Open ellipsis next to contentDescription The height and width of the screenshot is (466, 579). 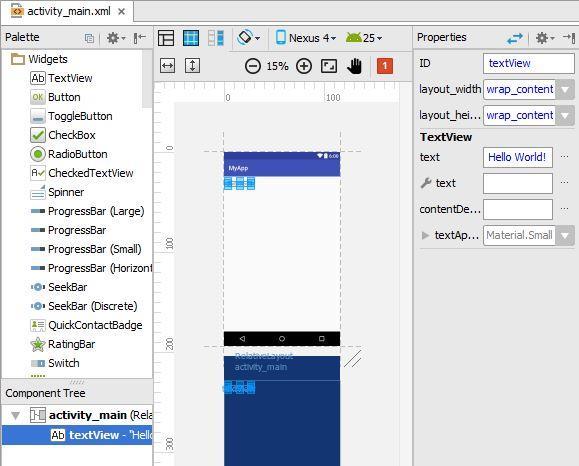tap(565, 209)
